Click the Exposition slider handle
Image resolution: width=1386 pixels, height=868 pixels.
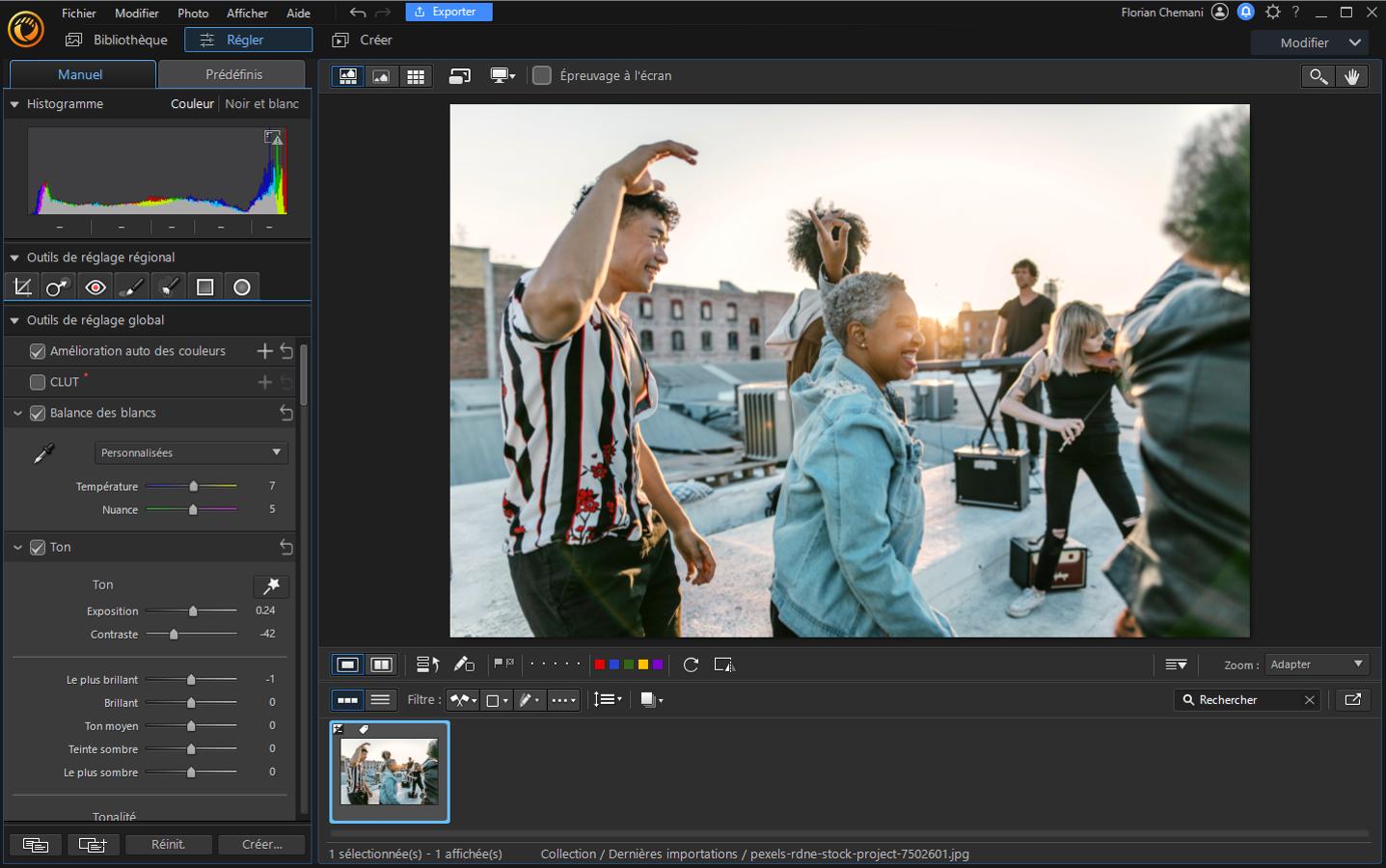[x=193, y=610]
